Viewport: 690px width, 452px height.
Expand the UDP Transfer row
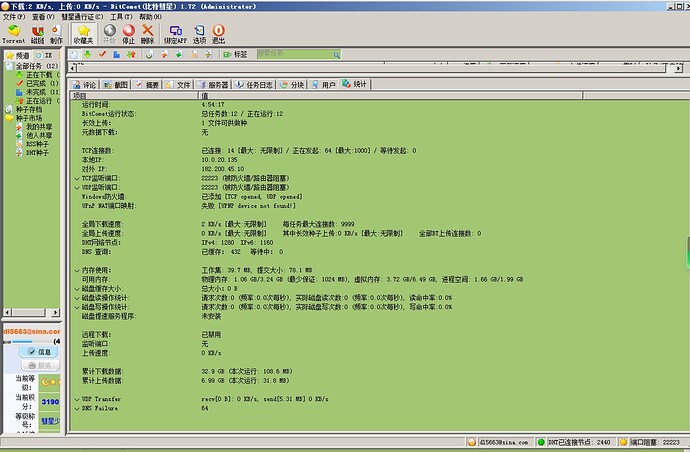pyautogui.click(x=76, y=398)
